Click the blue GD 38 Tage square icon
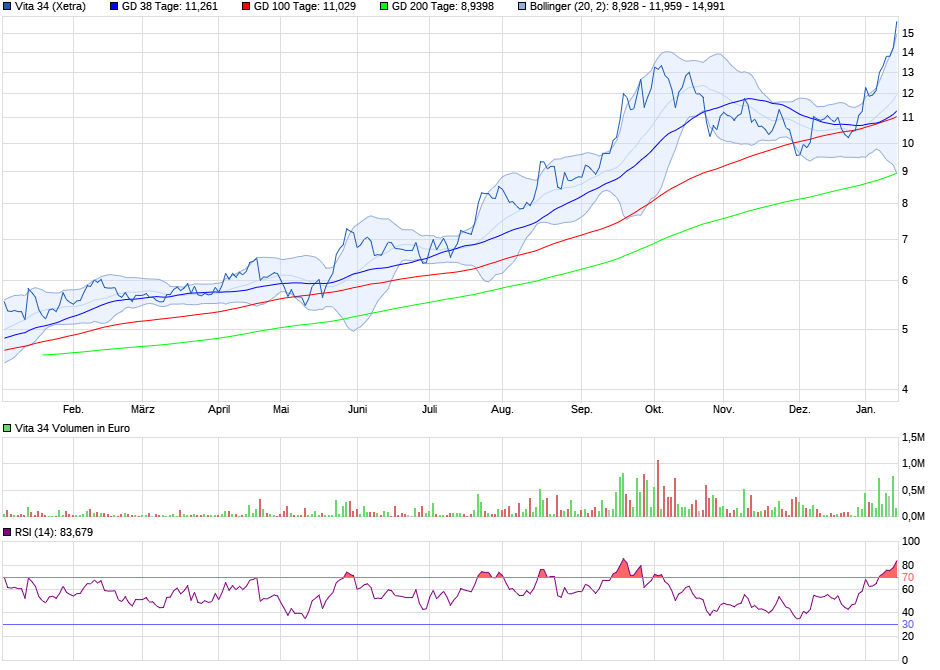Screen dimensions: 940x670 (113, 8)
